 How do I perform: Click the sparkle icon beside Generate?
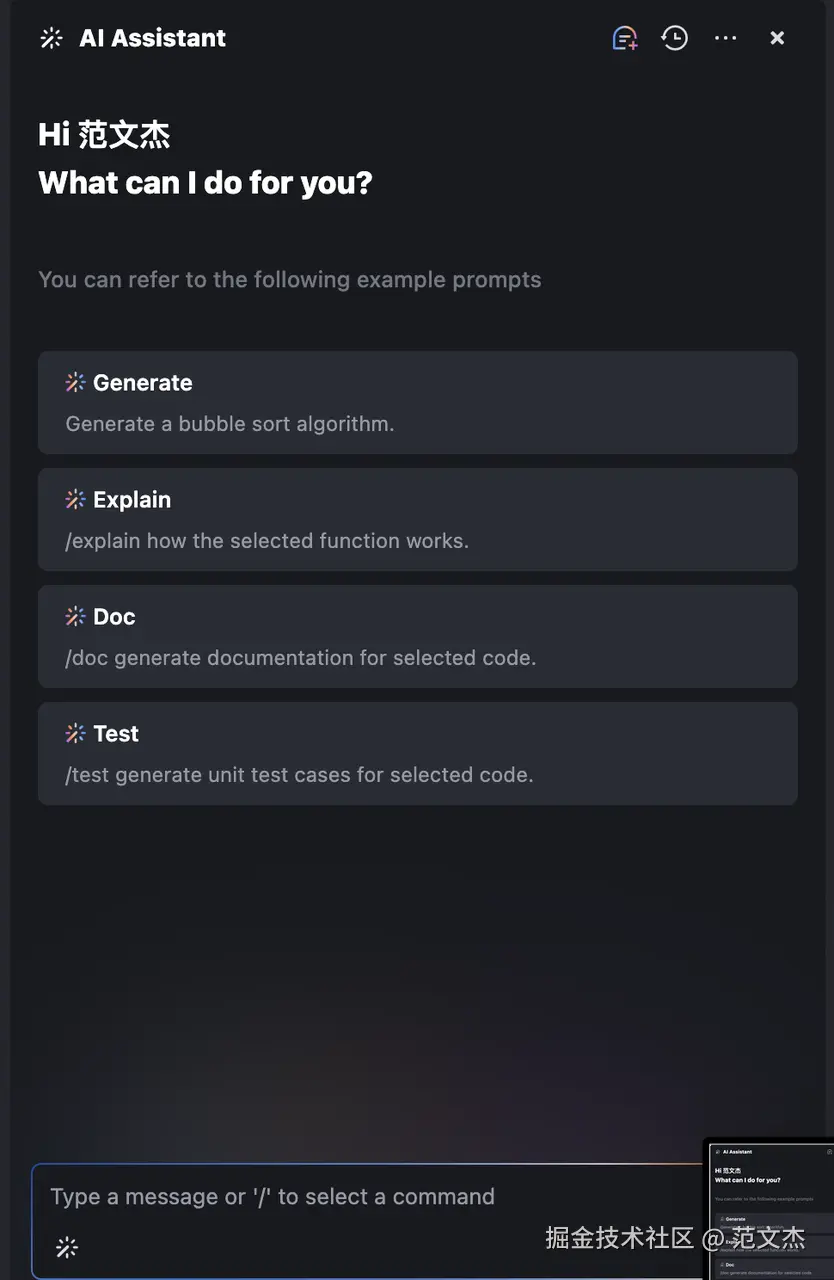click(x=75, y=382)
